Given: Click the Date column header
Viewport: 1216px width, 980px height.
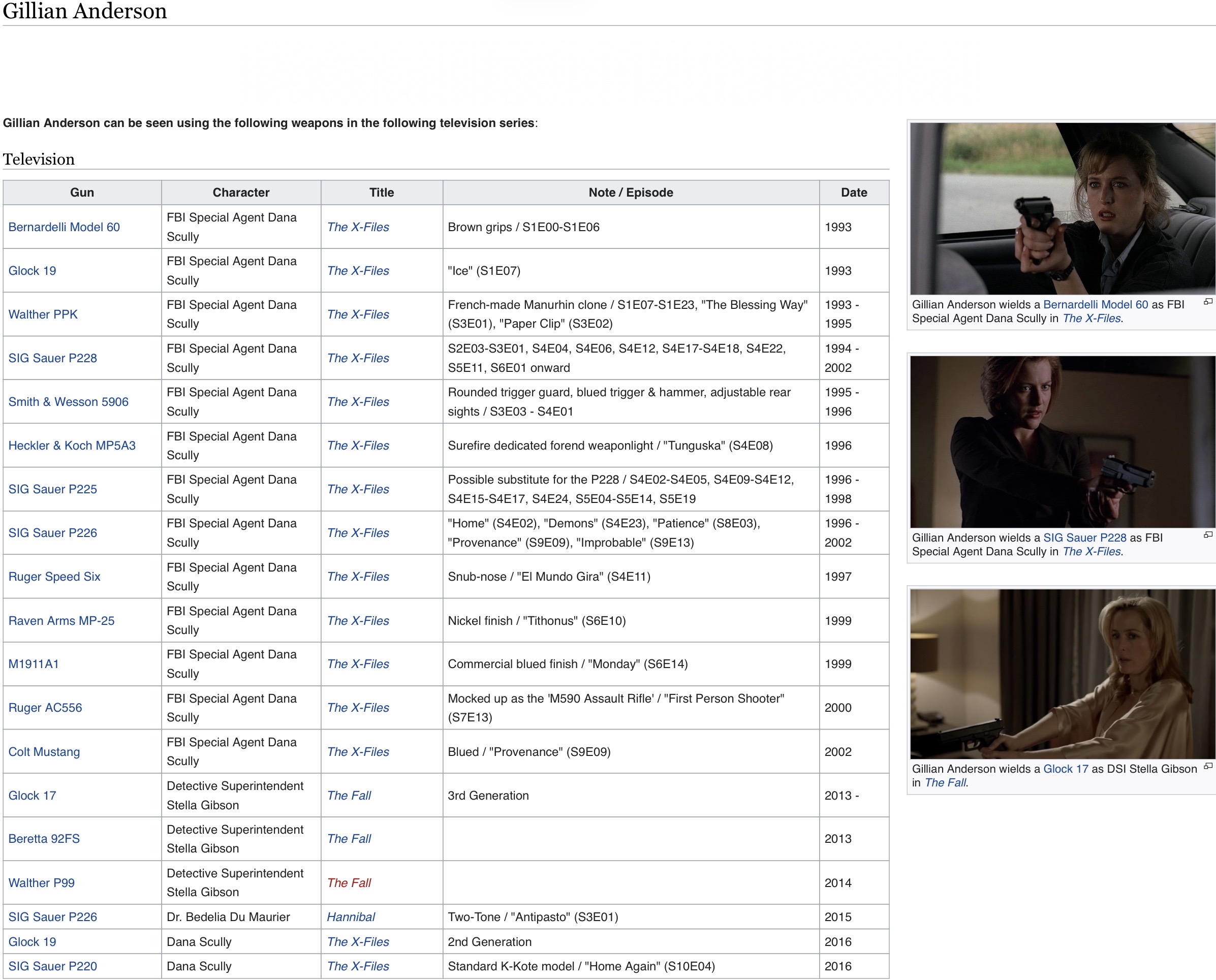Looking at the screenshot, I should 854,193.
